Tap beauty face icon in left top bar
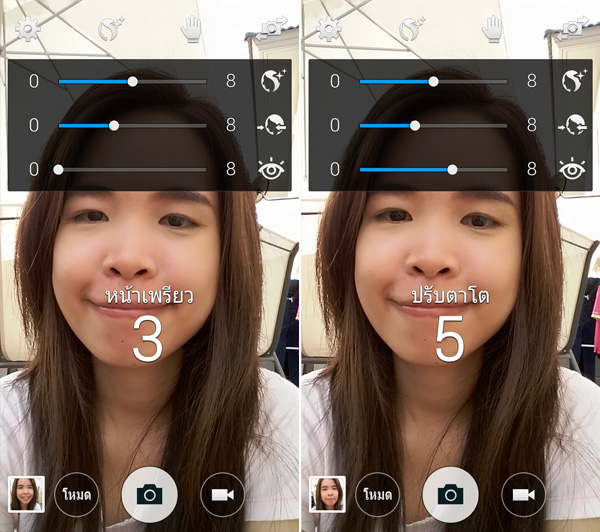600x532 pixels. click(x=111, y=29)
